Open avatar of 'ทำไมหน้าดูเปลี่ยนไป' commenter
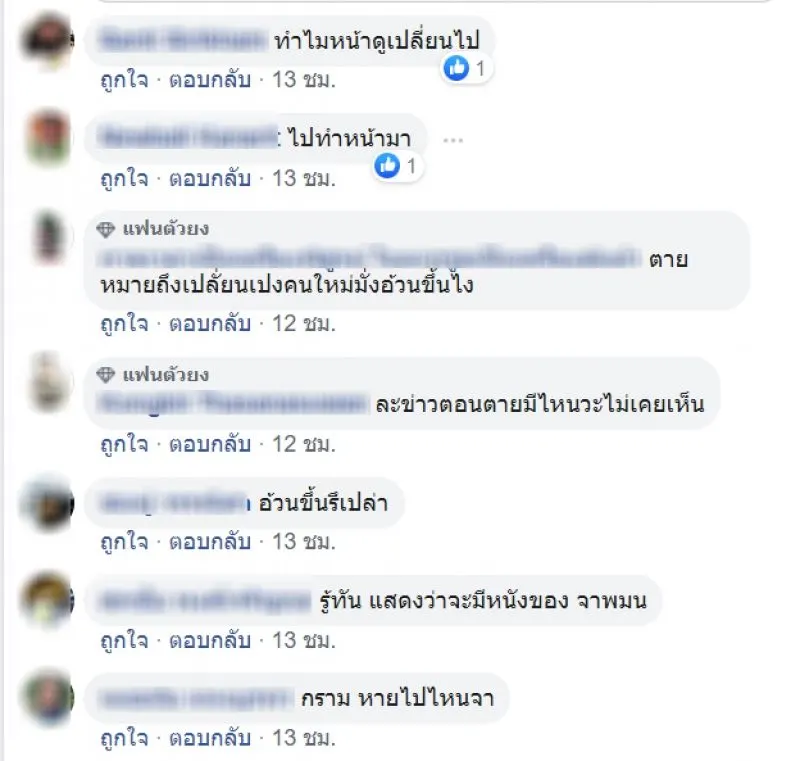 click(x=47, y=41)
